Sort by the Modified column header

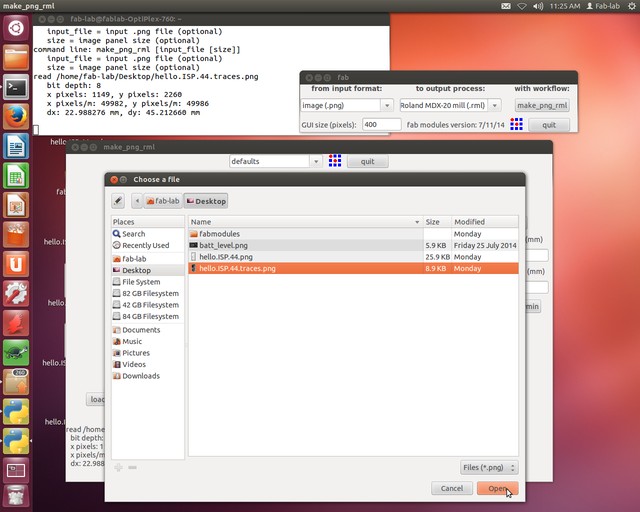coord(485,222)
